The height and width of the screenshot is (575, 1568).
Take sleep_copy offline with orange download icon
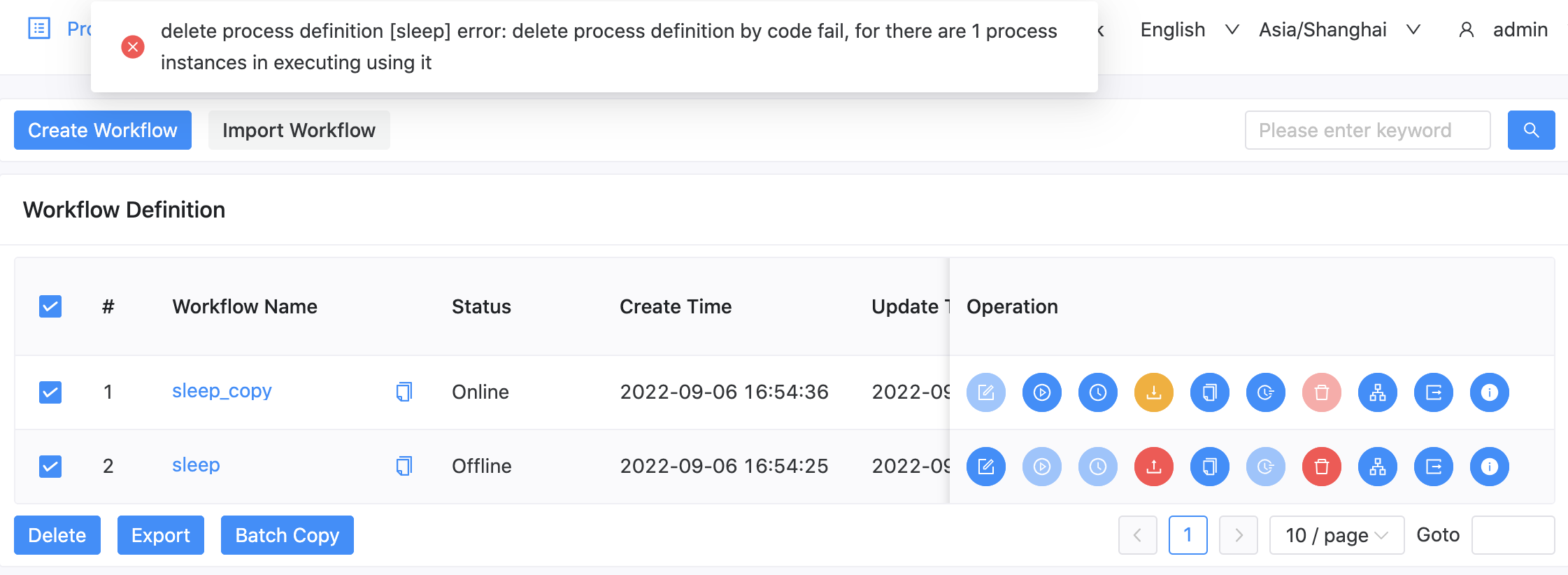(x=1153, y=392)
